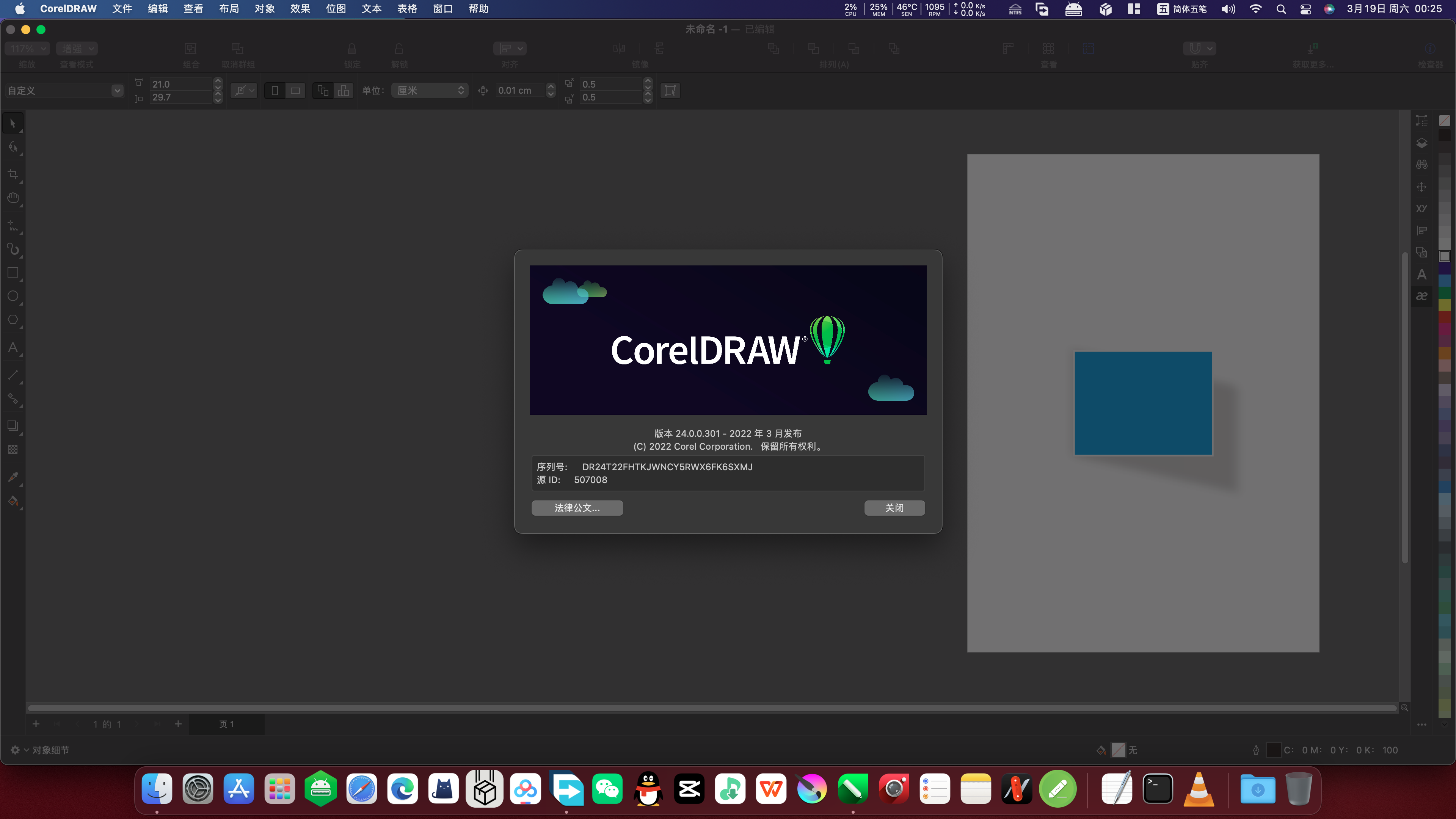This screenshot has height=819, width=1456.
Task: Click the blue rectangle on page
Action: point(1143,403)
